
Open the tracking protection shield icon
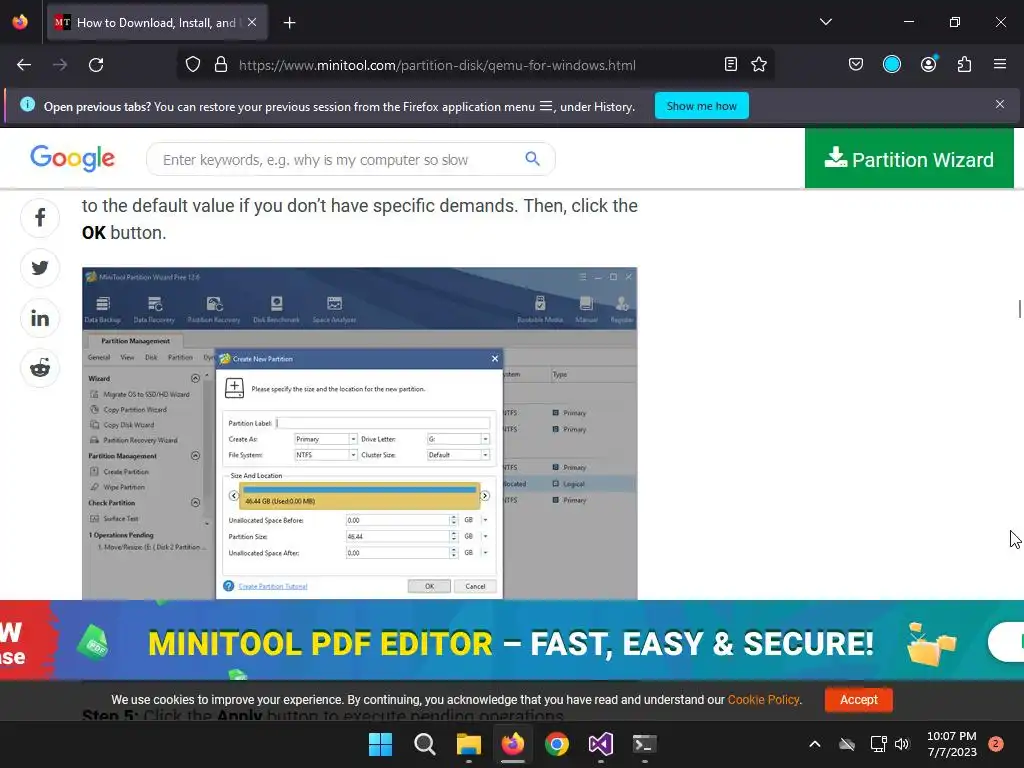pos(193,65)
